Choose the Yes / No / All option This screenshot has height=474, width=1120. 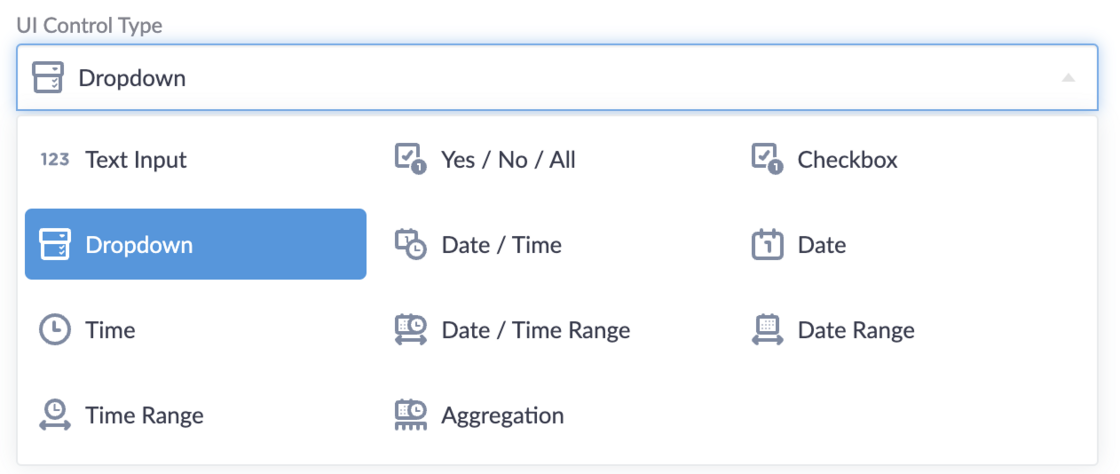508,160
